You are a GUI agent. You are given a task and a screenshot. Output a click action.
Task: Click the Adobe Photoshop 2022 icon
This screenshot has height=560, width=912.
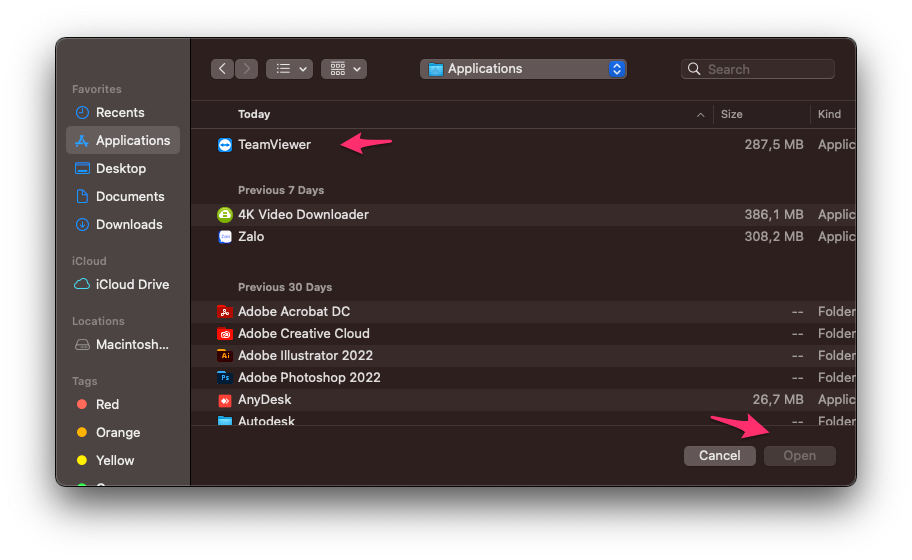click(x=225, y=377)
